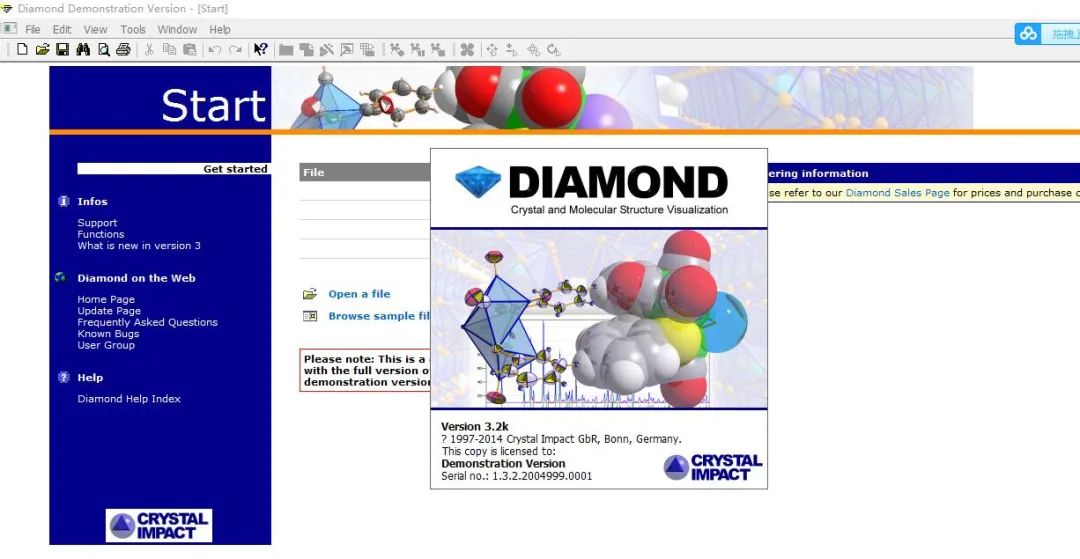Click the 'Demonstration Version' license text
The height and width of the screenshot is (559, 1080).
[x=503, y=463]
